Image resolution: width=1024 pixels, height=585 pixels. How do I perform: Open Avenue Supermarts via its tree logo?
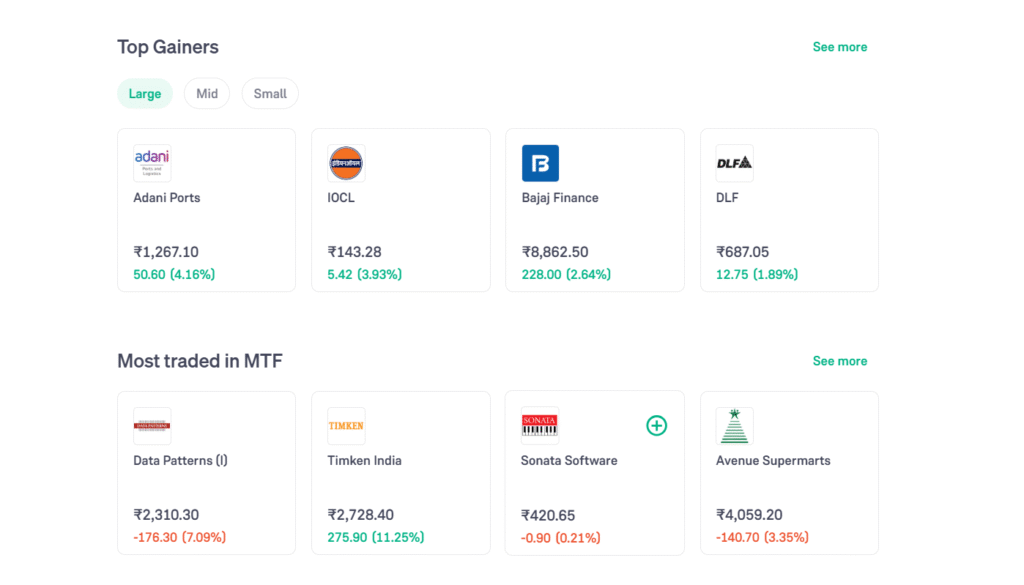[x=735, y=425]
